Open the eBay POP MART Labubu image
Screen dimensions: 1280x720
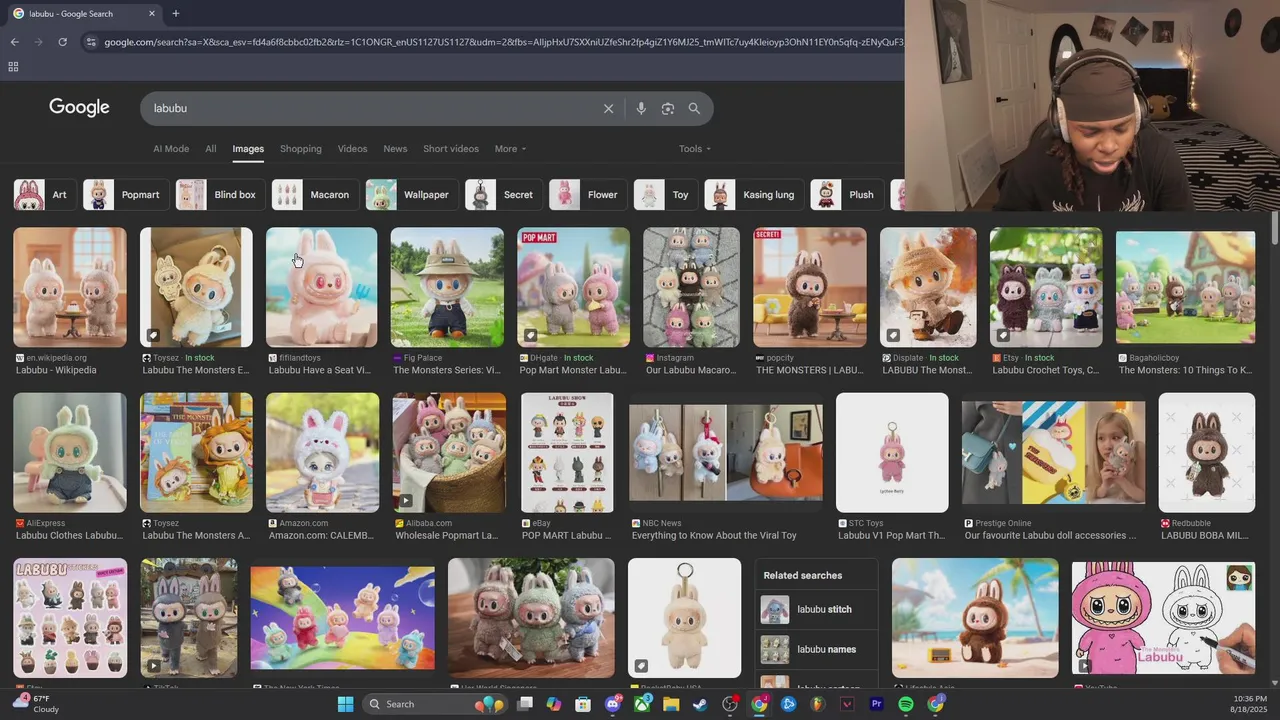567,452
